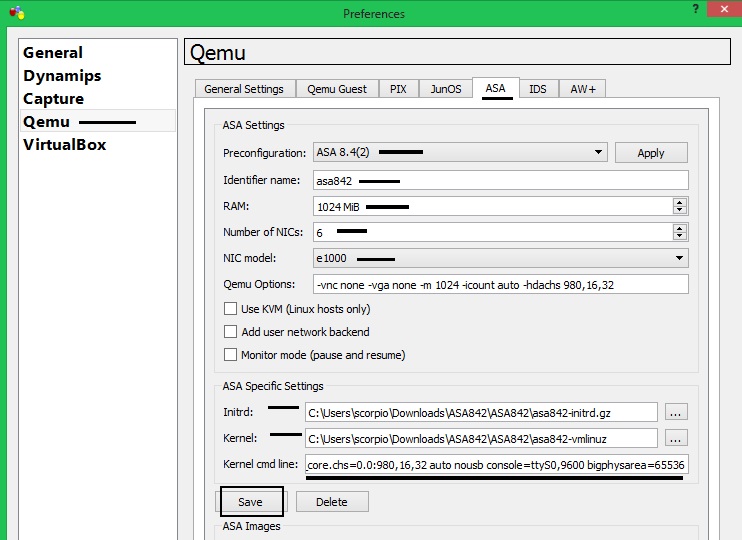Click the Save button

tap(250, 502)
